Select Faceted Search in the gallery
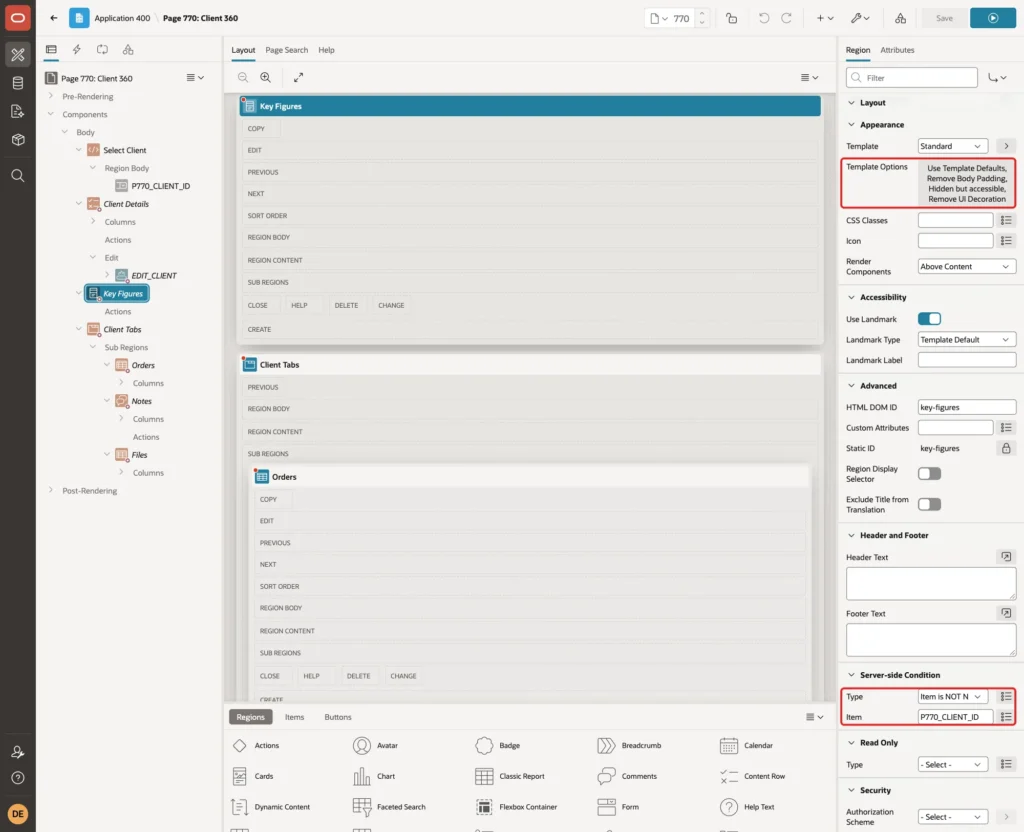The height and width of the screenshot is (832, 1024). (x=389, y=807)
